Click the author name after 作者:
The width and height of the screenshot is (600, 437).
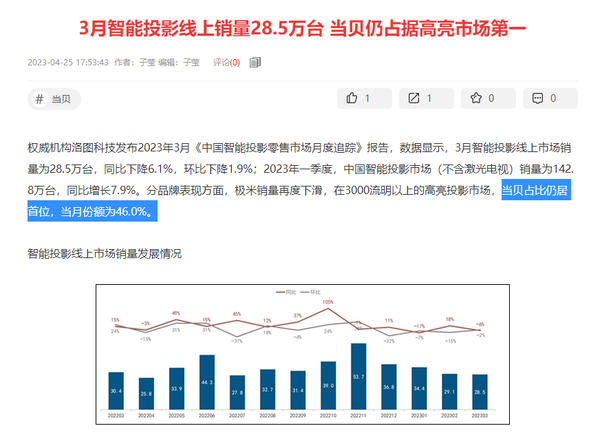click(147, 62)
